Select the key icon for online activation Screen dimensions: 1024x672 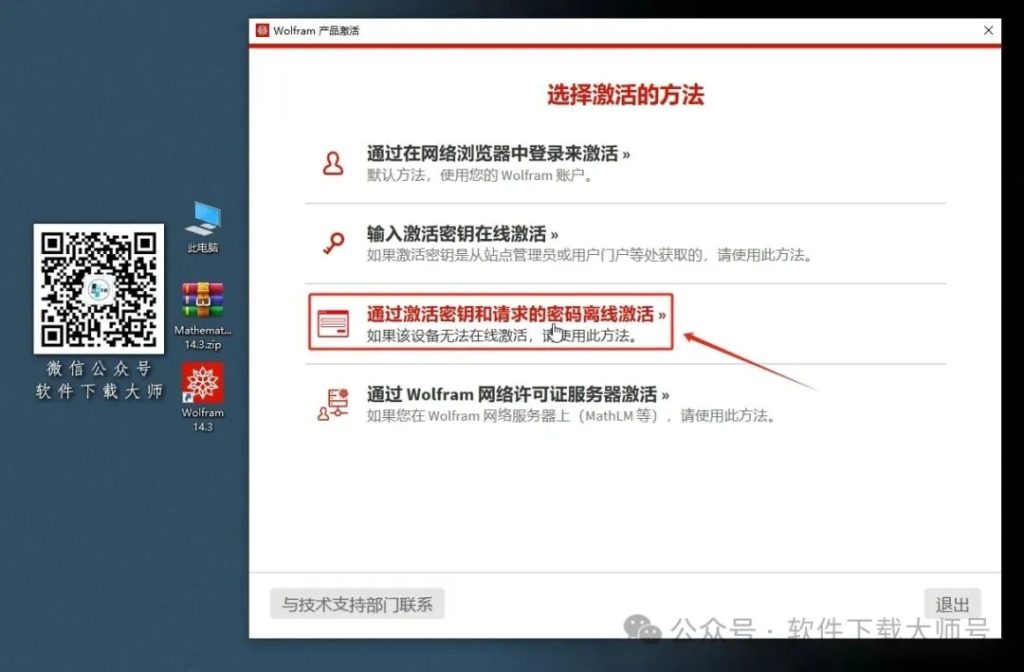332,240
